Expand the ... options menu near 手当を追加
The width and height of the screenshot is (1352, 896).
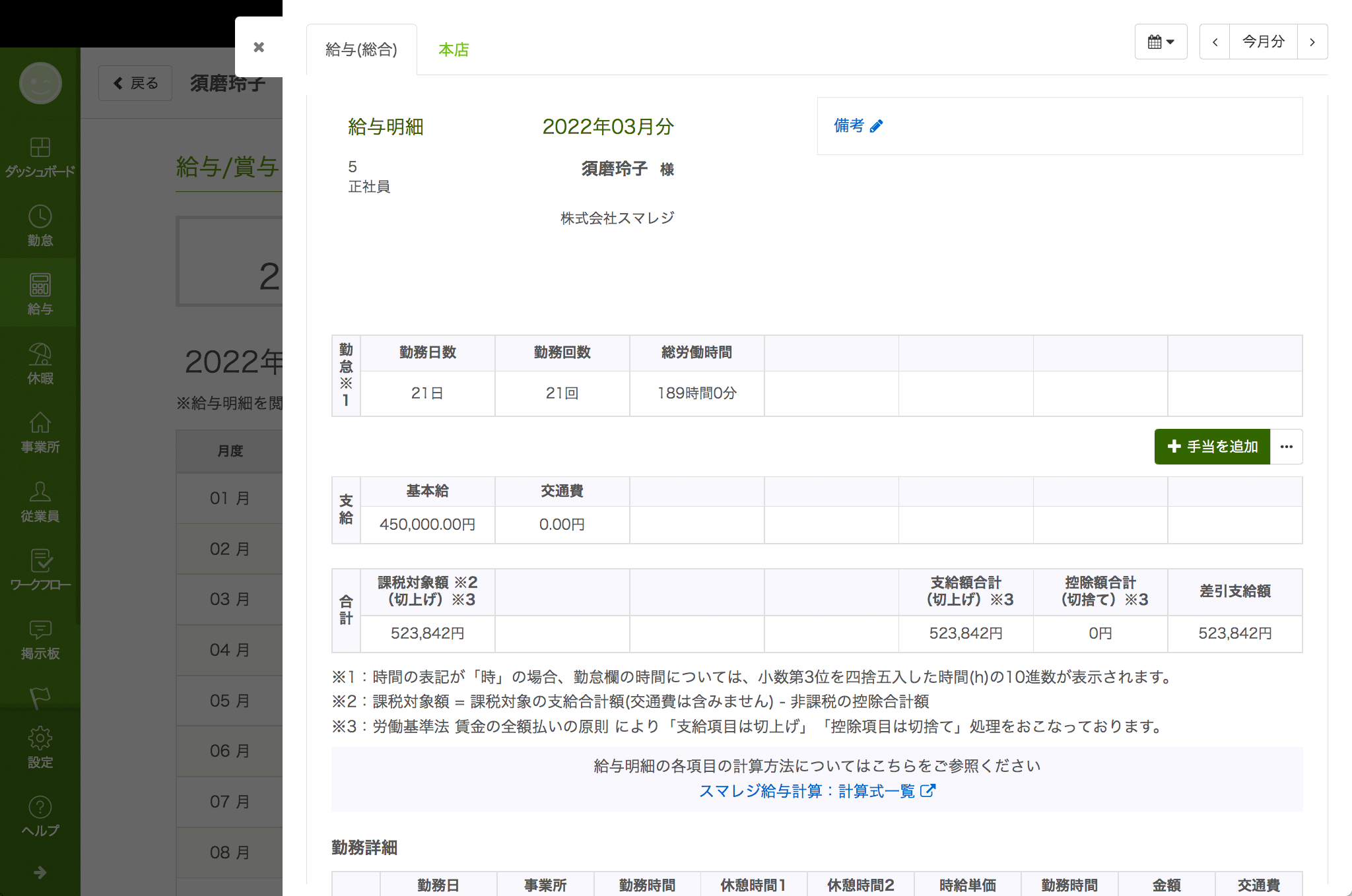(x=1286, y=447)
